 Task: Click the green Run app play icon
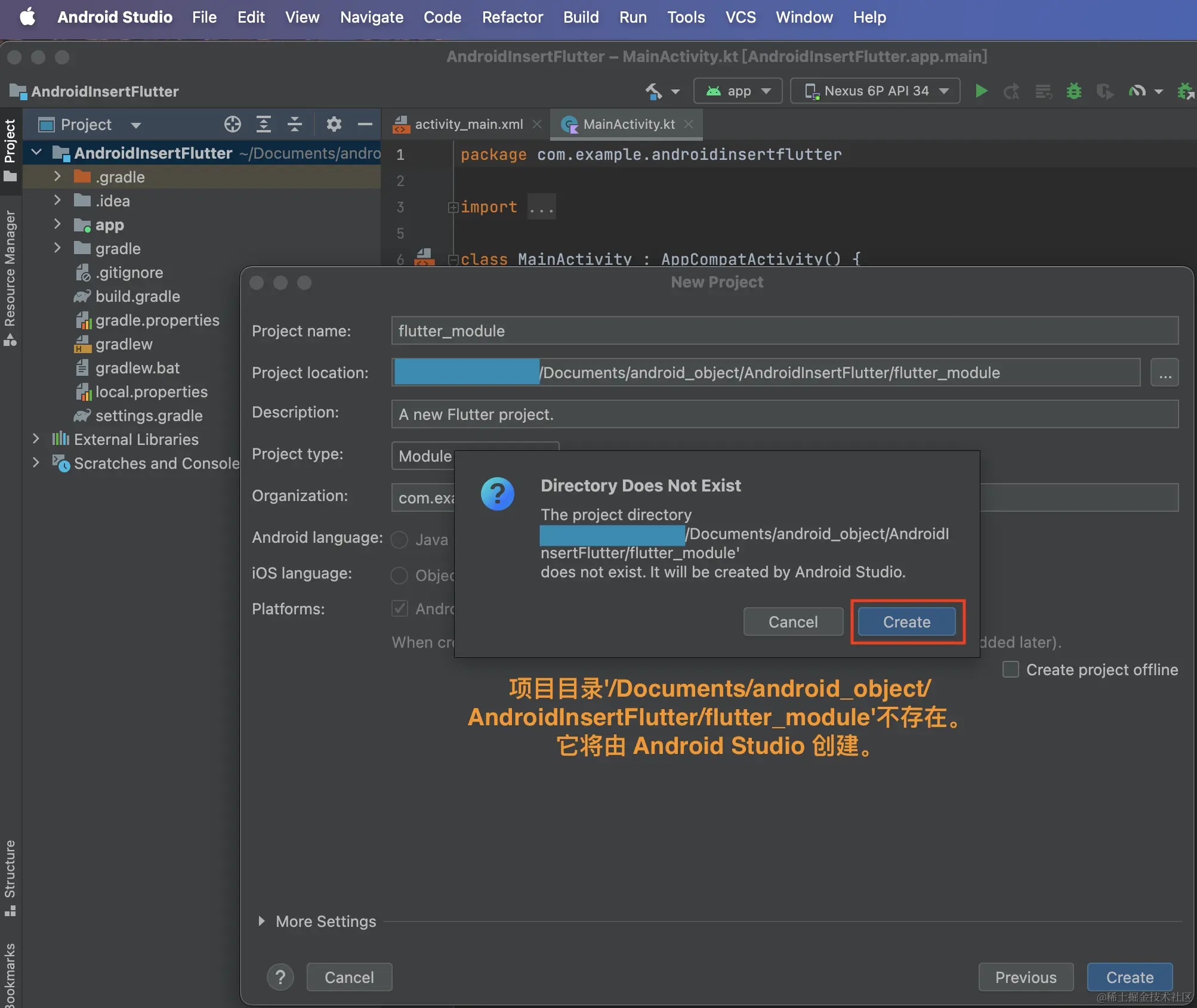pyautogui.click(x=981, y=91)
